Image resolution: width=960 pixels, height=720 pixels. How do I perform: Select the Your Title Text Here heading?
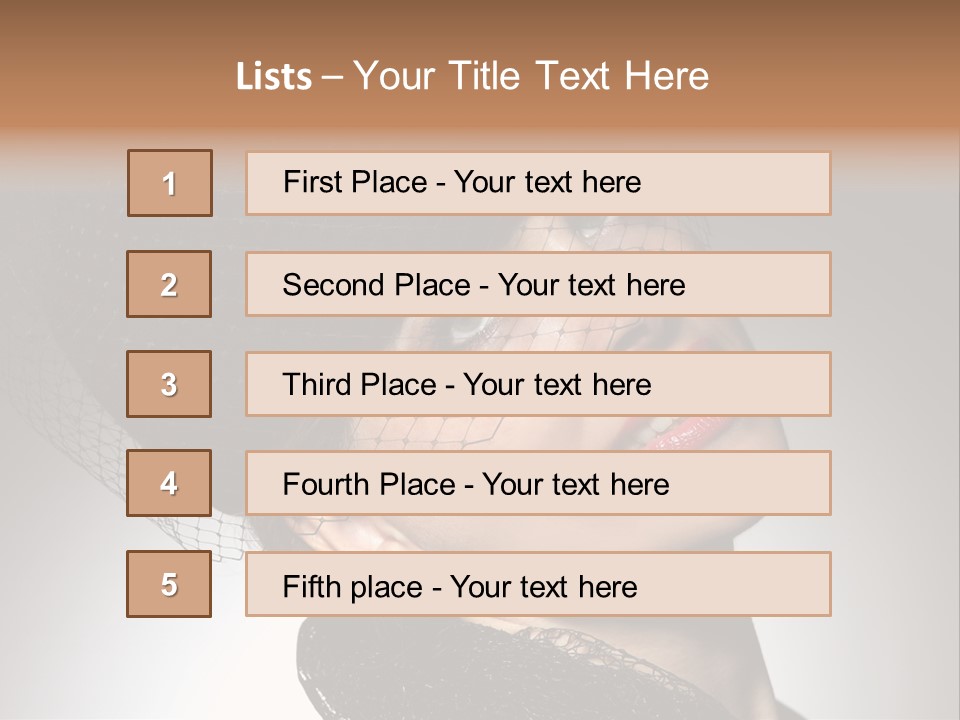coord(531,76)
